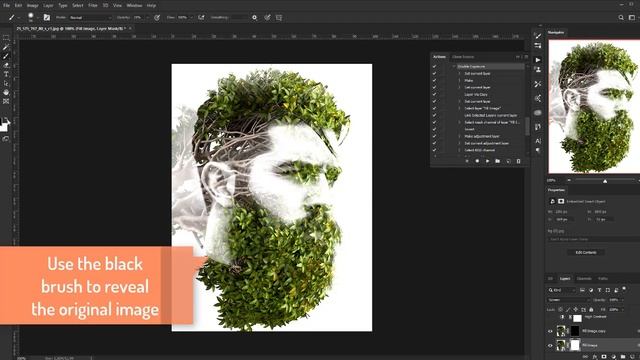Click the foreground/background color swatch
640x360 pixels.
pos(4,124)
